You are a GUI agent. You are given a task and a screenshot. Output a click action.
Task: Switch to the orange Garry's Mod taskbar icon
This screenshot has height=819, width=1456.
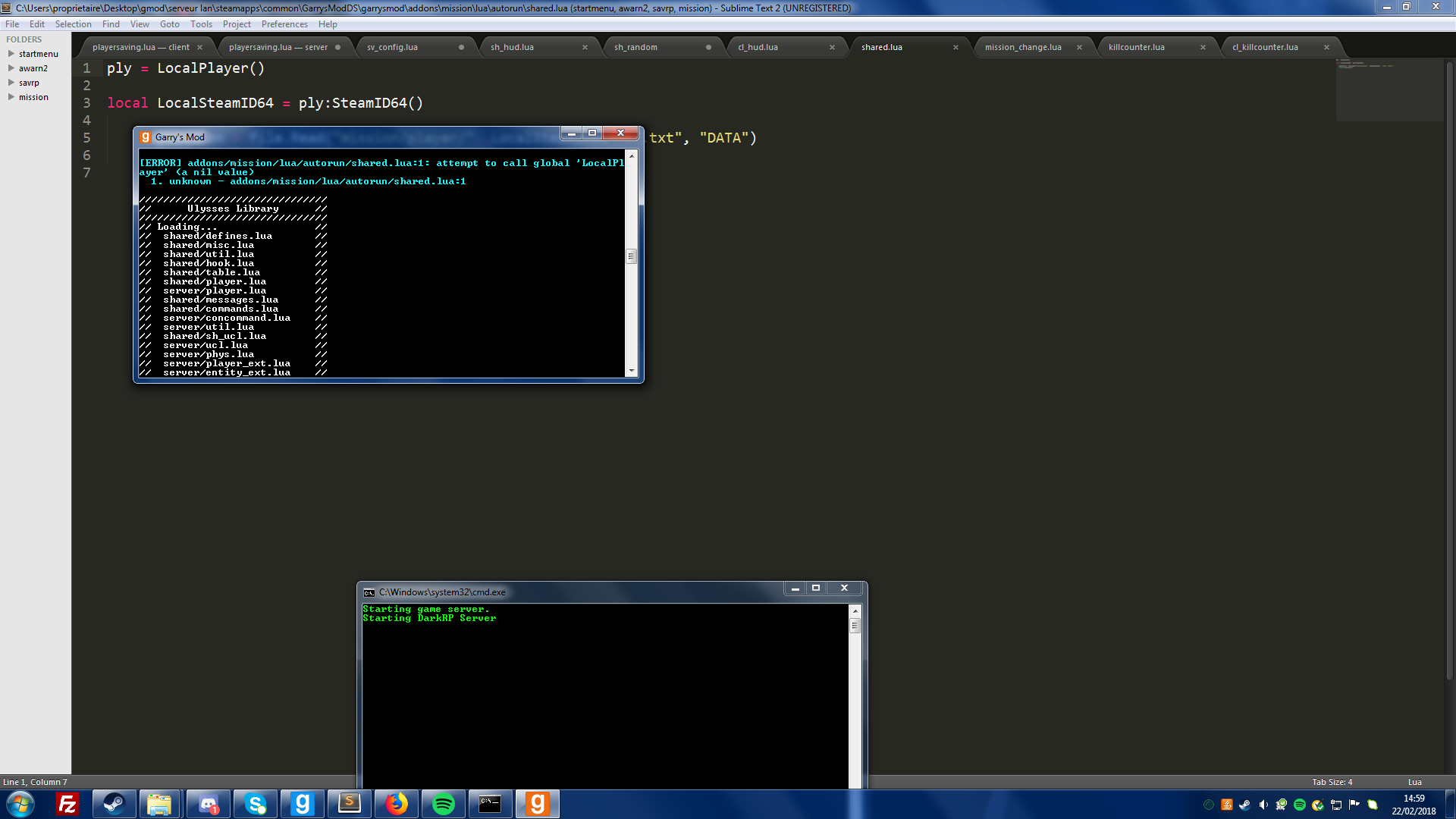click(537, 804)
